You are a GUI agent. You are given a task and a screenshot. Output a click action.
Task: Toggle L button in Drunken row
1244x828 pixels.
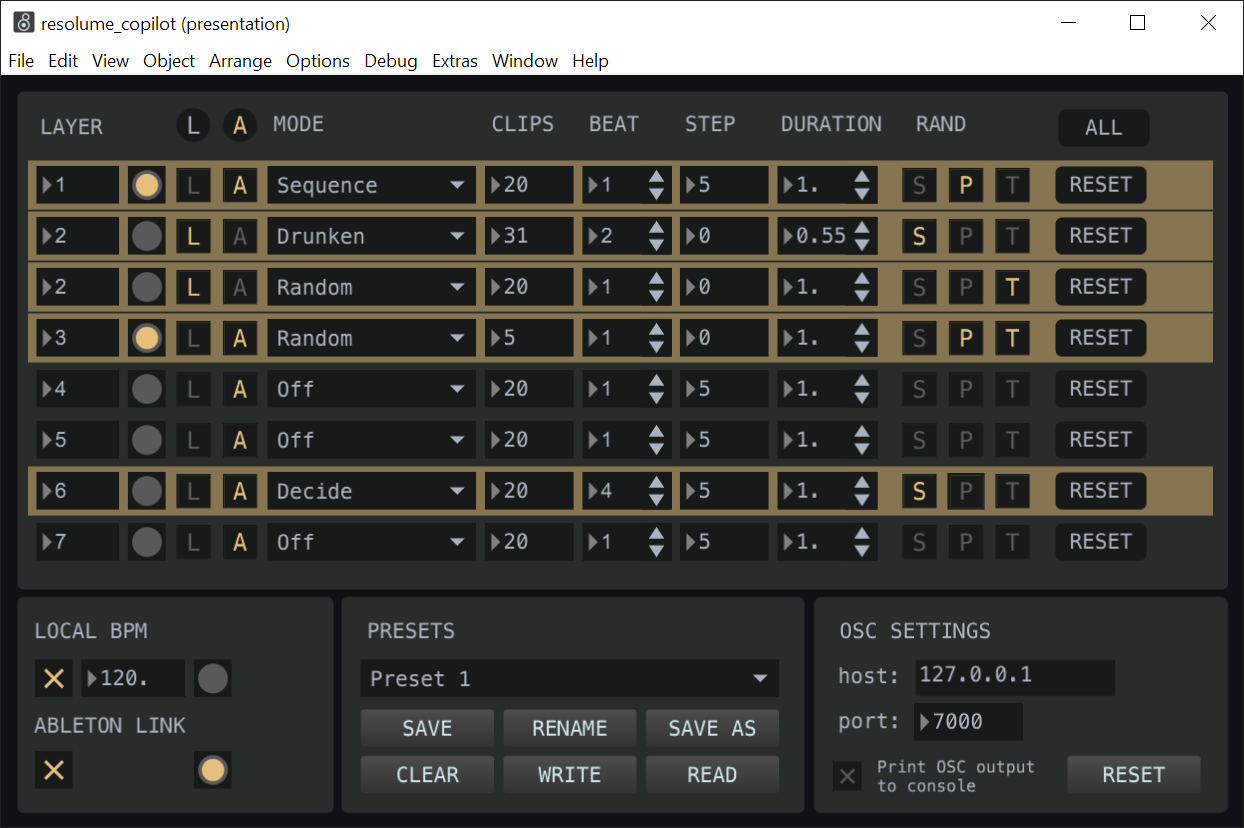tap(194, 236)
